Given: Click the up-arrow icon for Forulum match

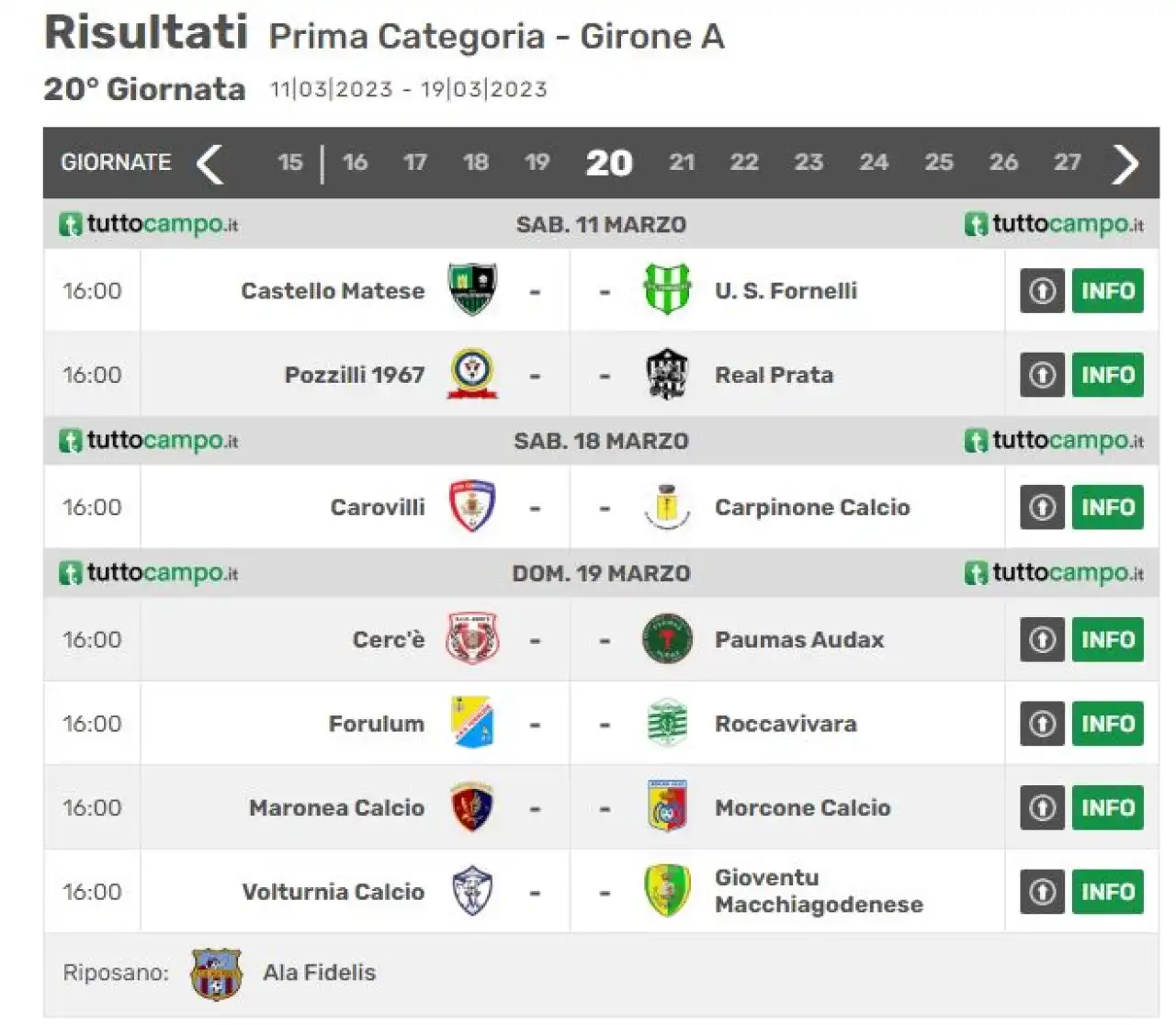Looking at the screenshot, I should [x=1042, y=724].
